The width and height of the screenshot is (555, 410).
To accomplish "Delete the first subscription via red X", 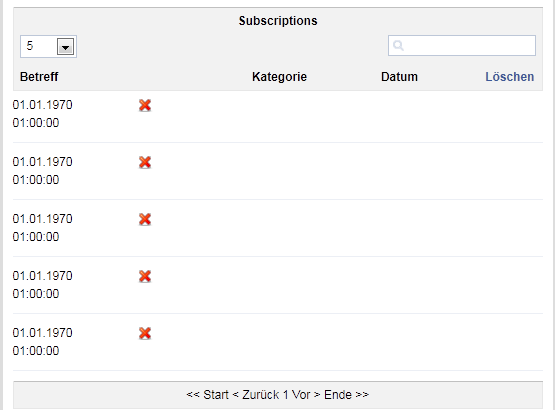I will click(145, 105).
